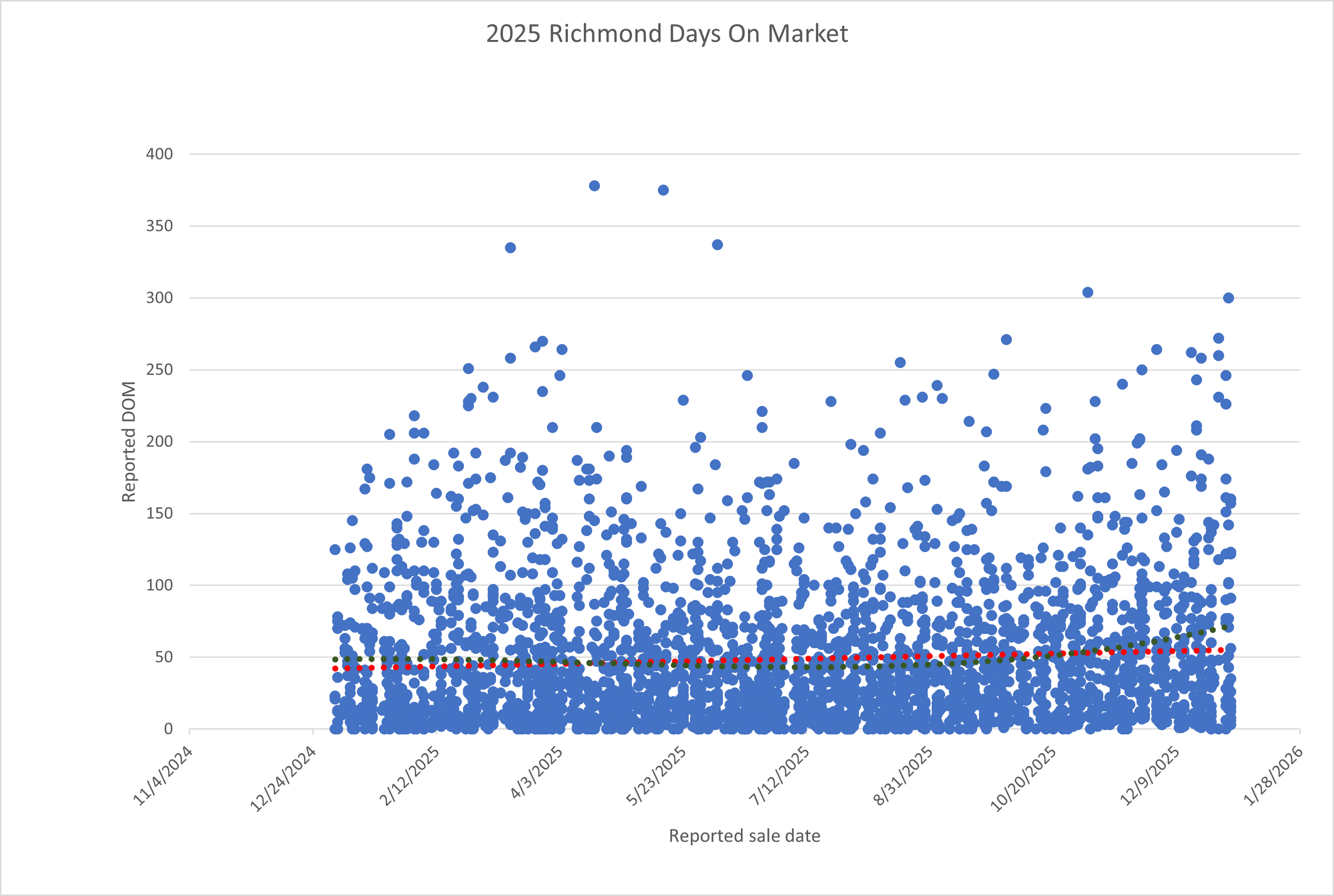Click the data point at 300 DOM in late December
The image size is (1334, 896).
[x=1228, y=298]
